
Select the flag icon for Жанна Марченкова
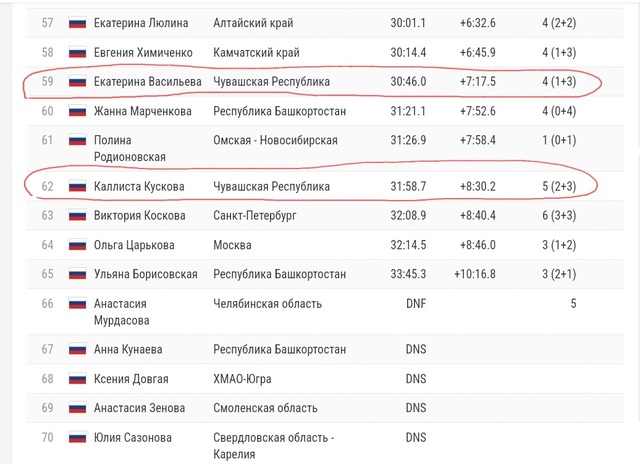(77, 111)
